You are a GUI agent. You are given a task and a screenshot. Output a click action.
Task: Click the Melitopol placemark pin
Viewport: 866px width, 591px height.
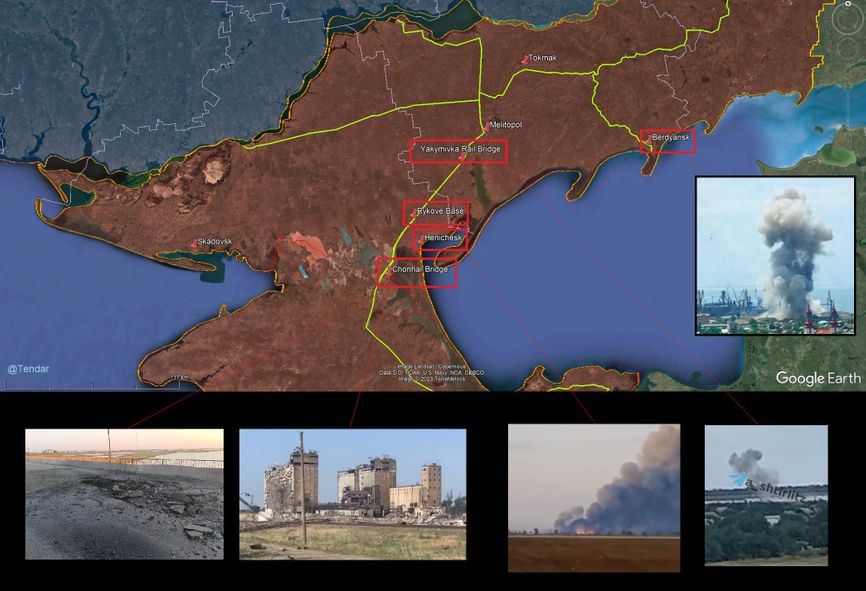click(x=487, y=128)
